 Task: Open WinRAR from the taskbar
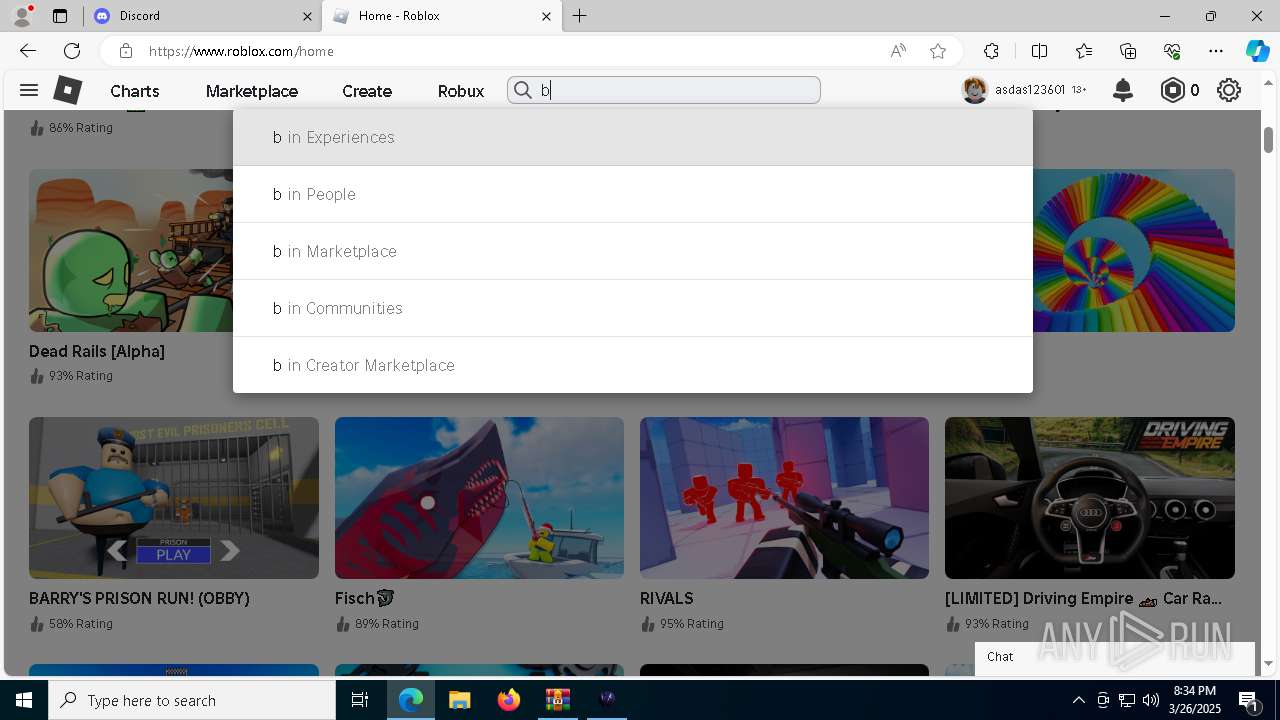click(x=557, y=700)
